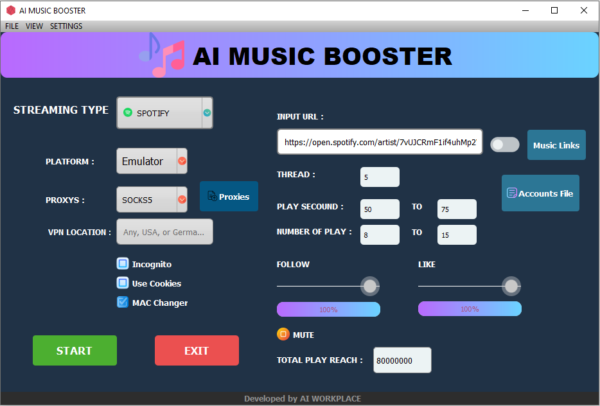Click the LIKE slider handle

pyautogui.click(x=511, y=286)
